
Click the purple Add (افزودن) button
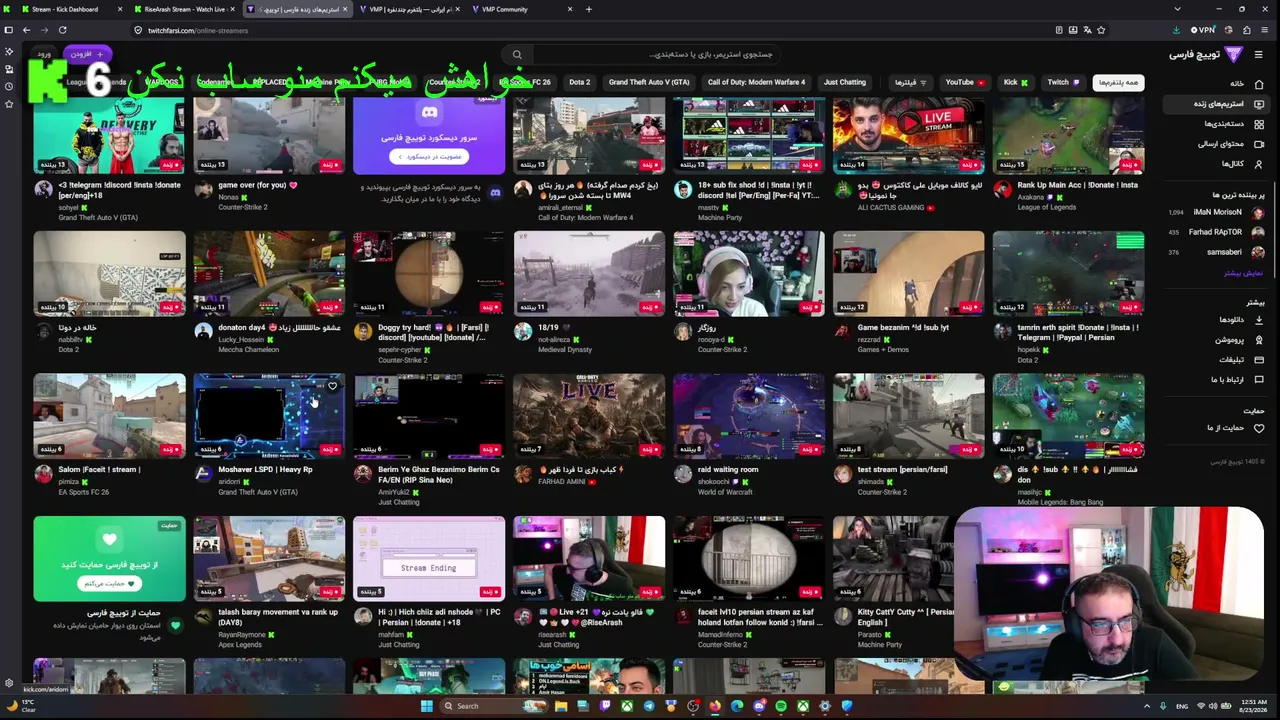(87, 54)
